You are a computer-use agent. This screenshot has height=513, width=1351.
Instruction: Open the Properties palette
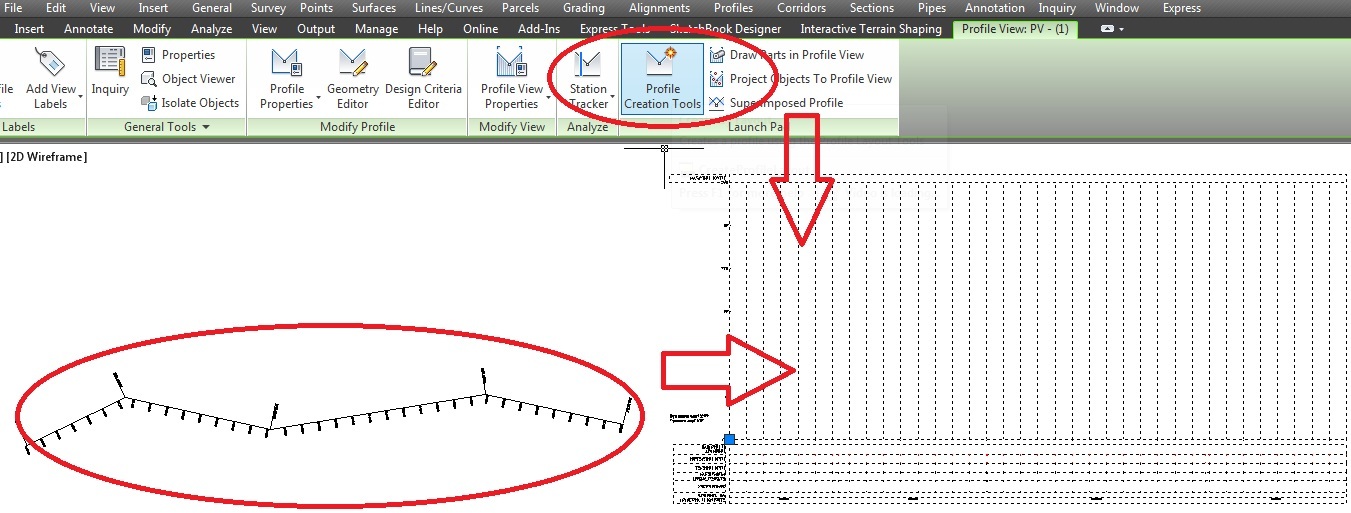[177, 55]
